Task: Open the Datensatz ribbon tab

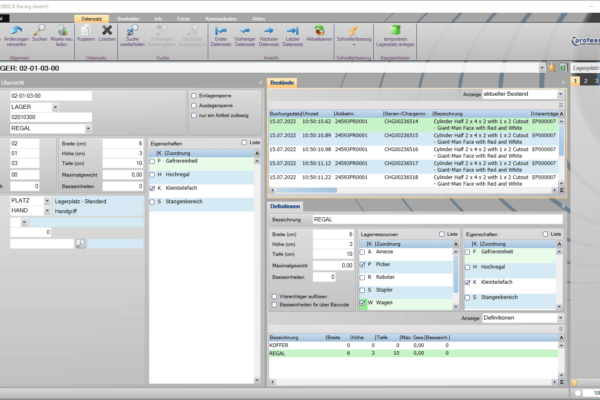Action: pos(91,19)
